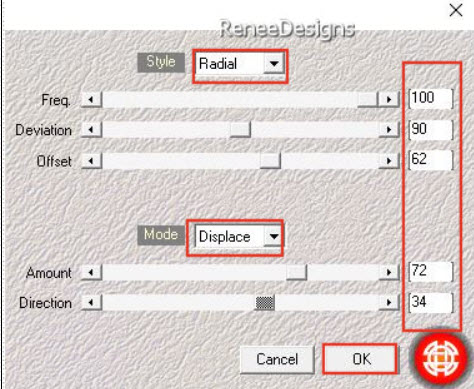Click the right arrow of Freq. slider

tap(389, 99)
